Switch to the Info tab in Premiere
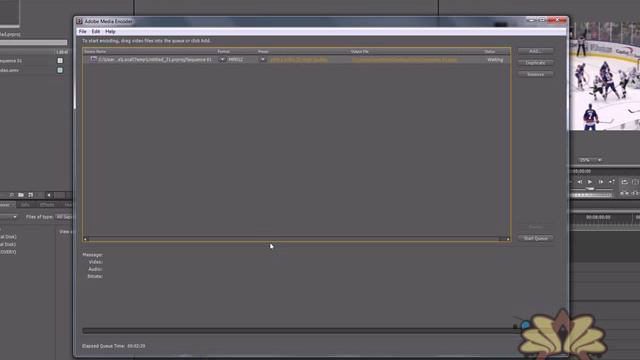 [x=25, y=204]
